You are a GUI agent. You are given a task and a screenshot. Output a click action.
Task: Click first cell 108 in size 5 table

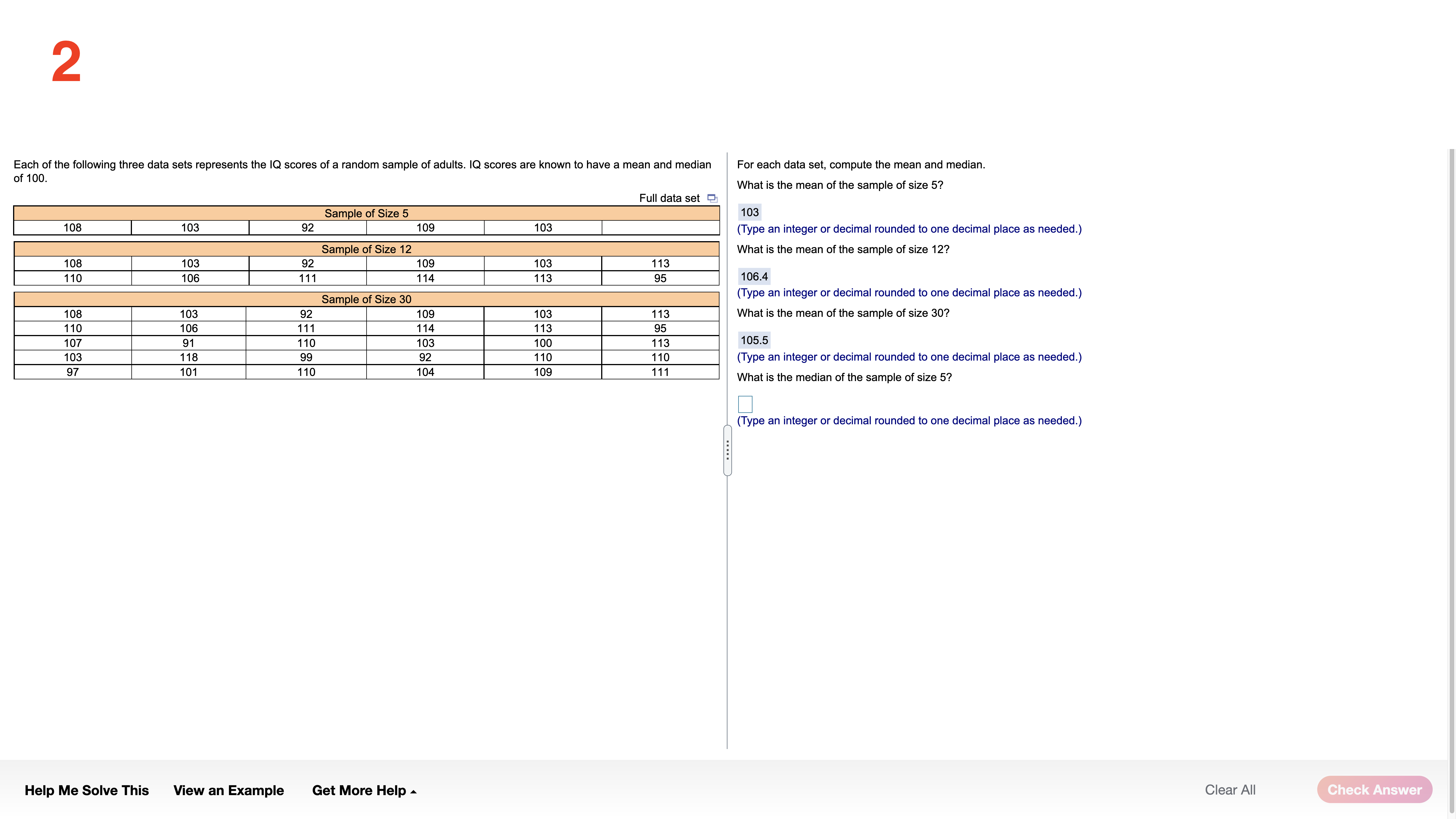click(x=72, y=228)
